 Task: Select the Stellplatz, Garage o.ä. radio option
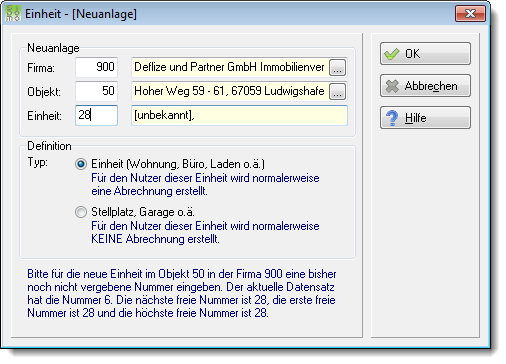81,212
